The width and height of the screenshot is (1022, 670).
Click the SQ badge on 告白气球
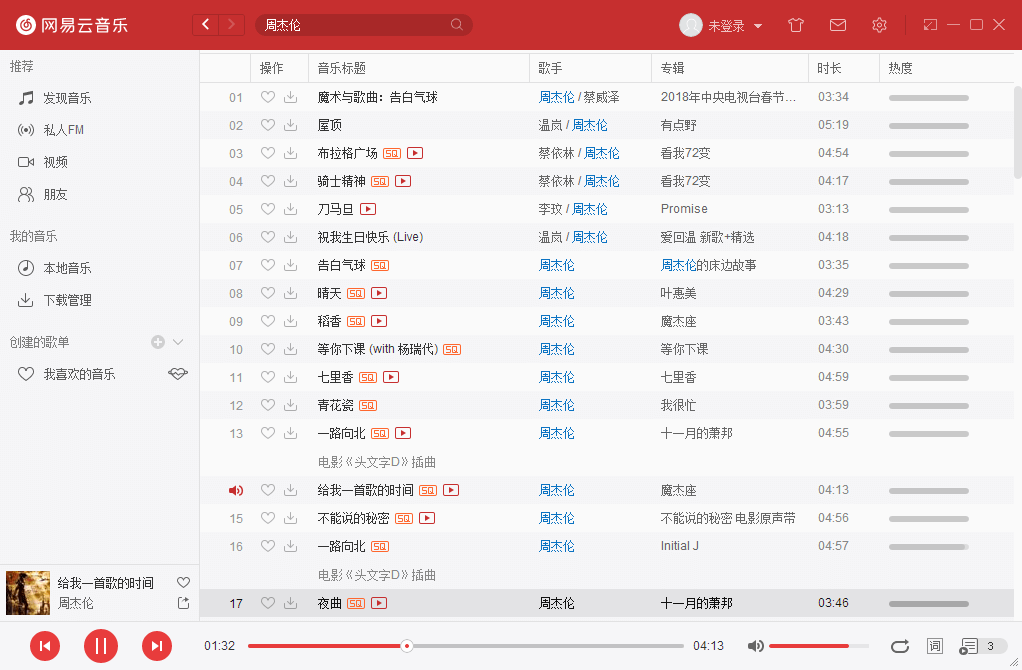[x=380, y=265]
